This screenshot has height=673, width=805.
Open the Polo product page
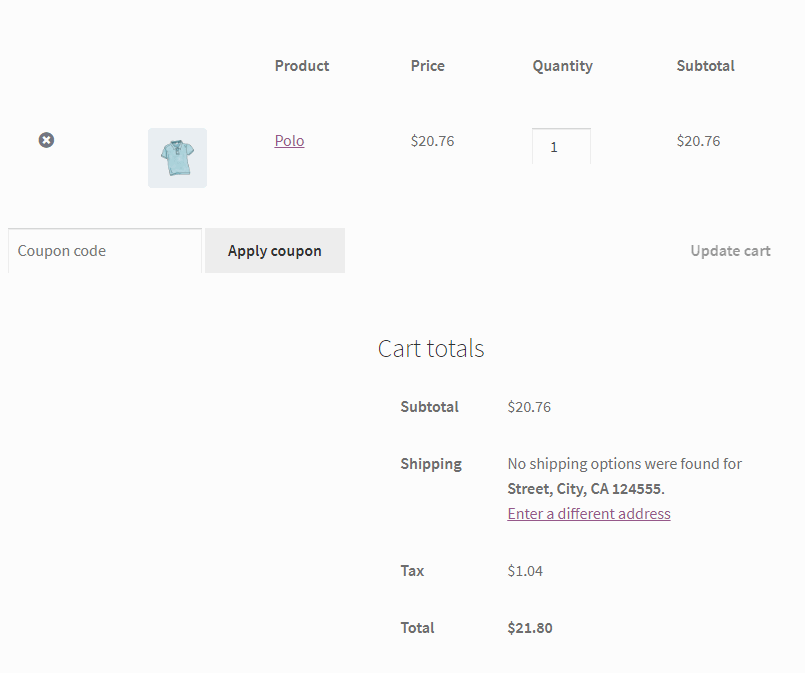(289, 140)
